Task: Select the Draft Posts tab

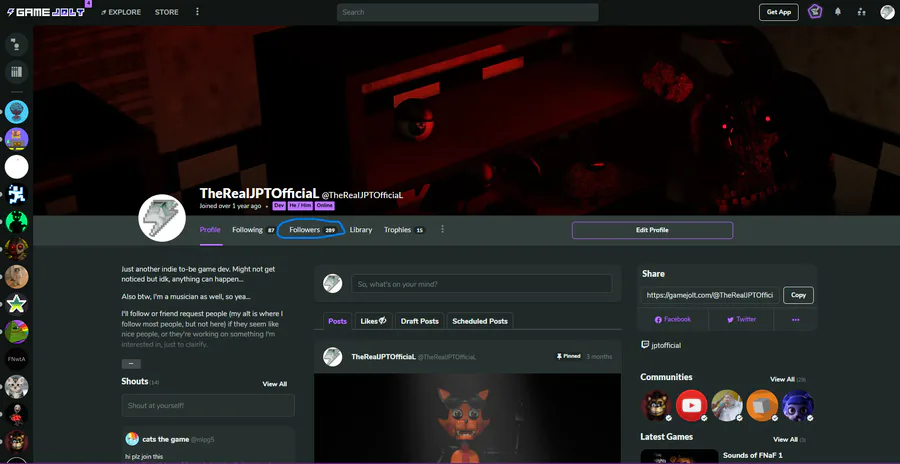Action: [x=420, y=321]
